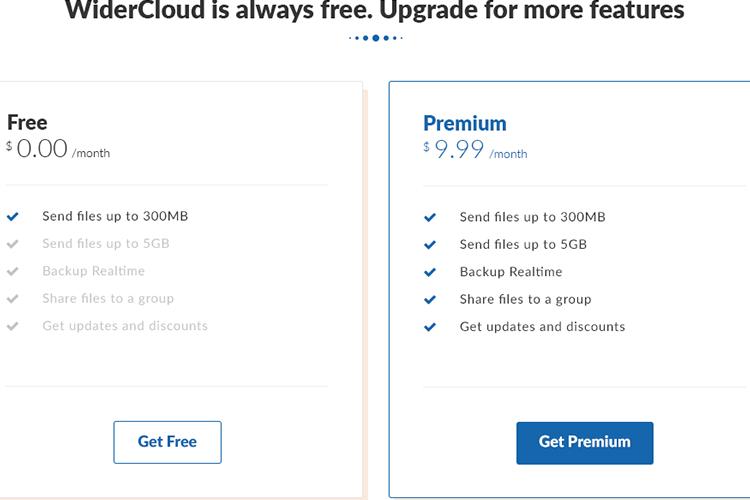Click checkmark beside Free 300MB feature
Screen dimensions: 750x500
[12, 217]
